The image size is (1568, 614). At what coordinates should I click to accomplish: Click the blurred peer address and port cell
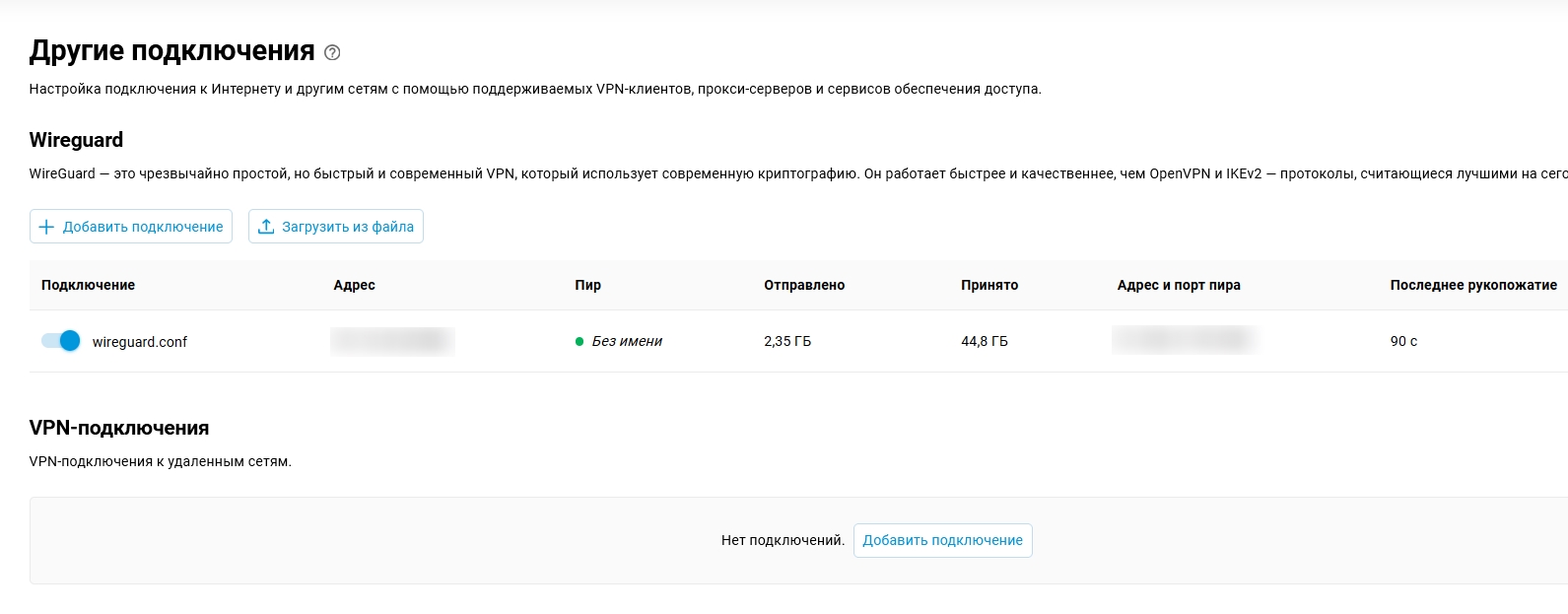pos(1183,340)
